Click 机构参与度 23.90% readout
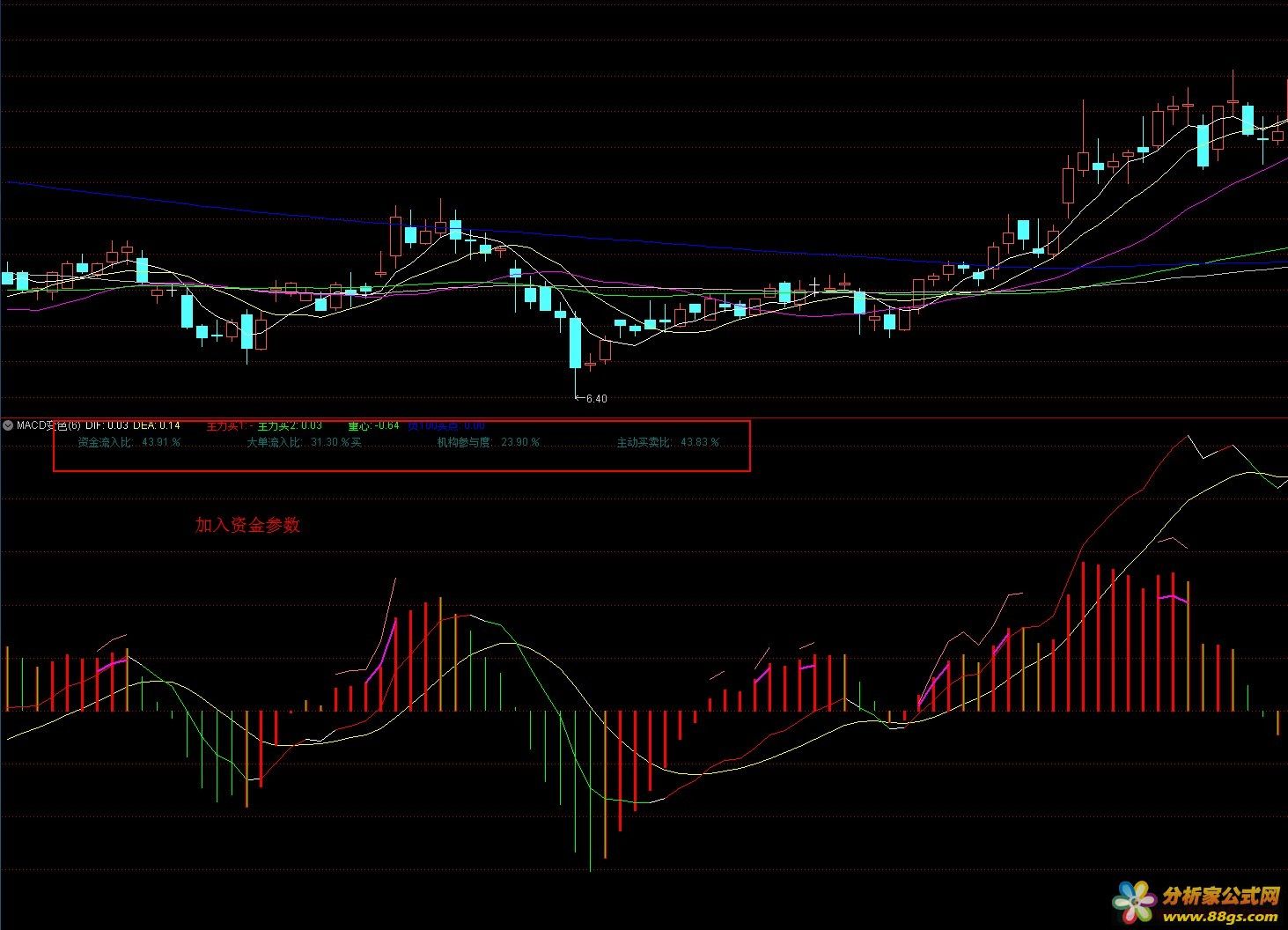The width and height of the screenshot is (1288, 930). click(x=489, y=442)
